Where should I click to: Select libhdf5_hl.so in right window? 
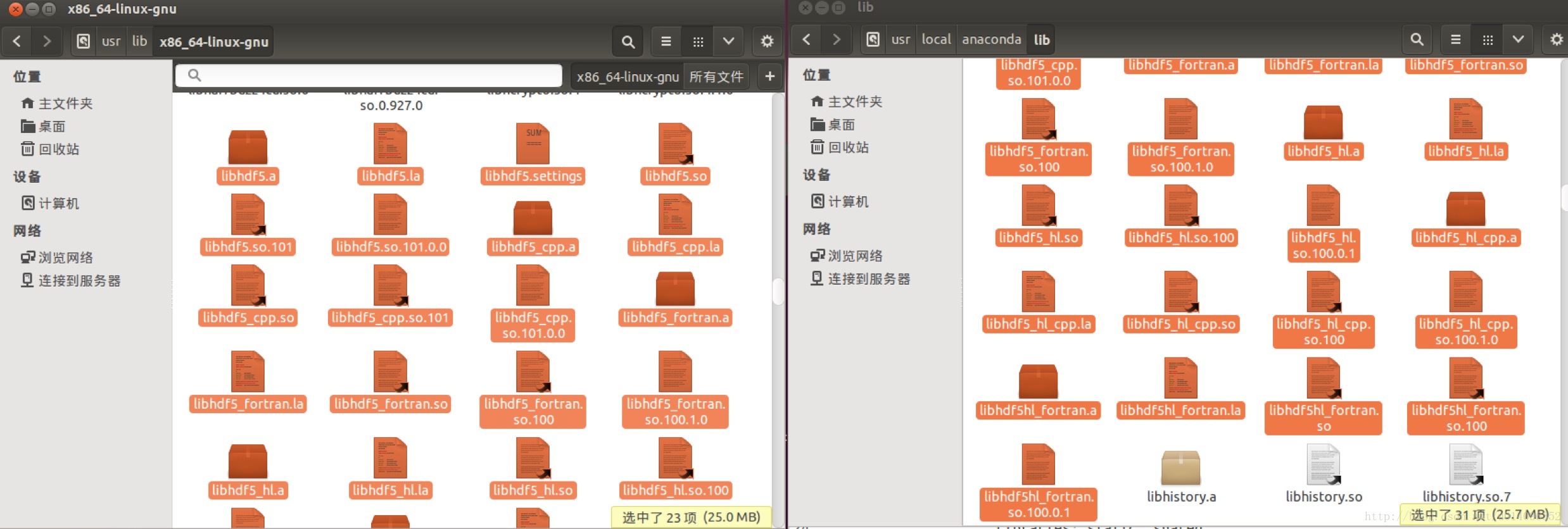click(x=1039, y=216)
